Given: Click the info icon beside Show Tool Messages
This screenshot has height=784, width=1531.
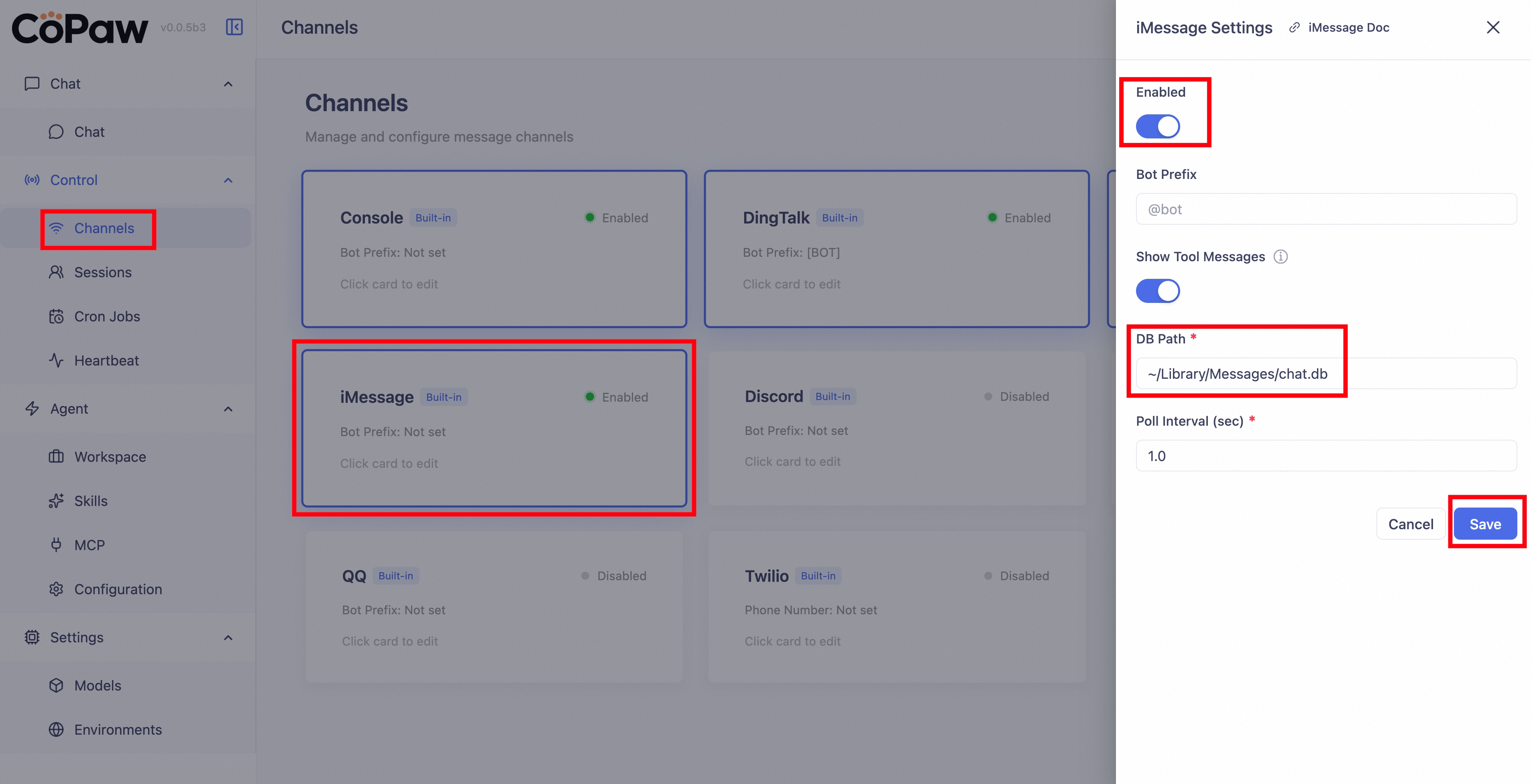Looking at the screenshot, I should click(x=1280, y=256).
